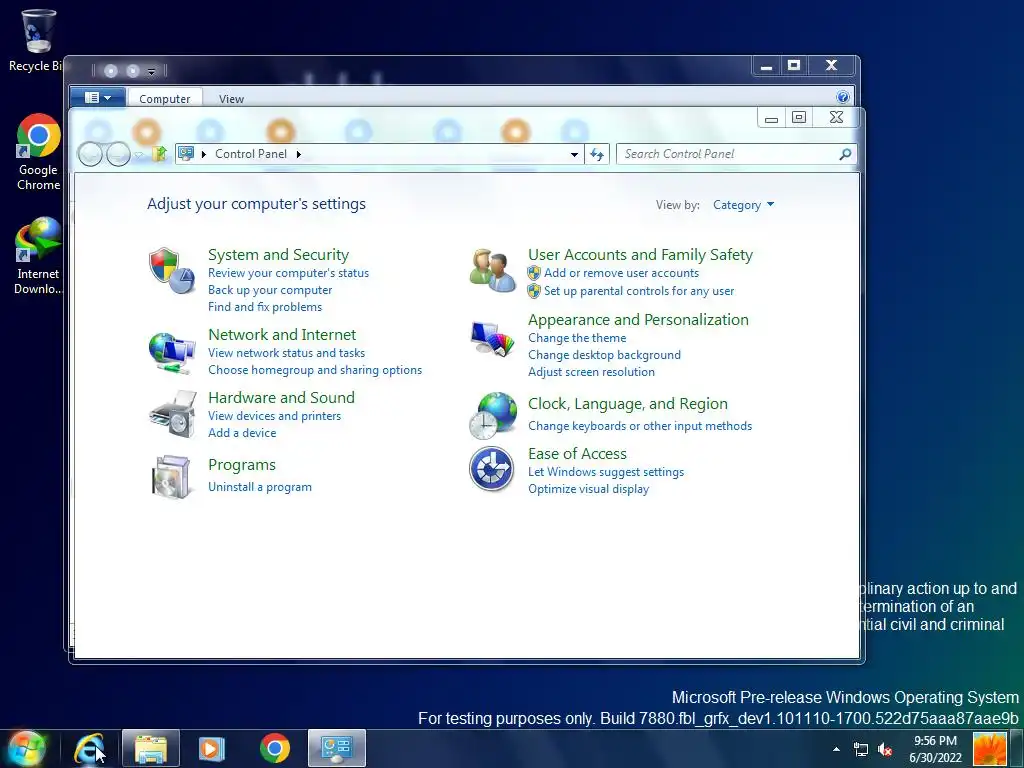The width and height of the screenshot is (1024, 768).
Task: Click Change desktop background link
Action: 604,355
